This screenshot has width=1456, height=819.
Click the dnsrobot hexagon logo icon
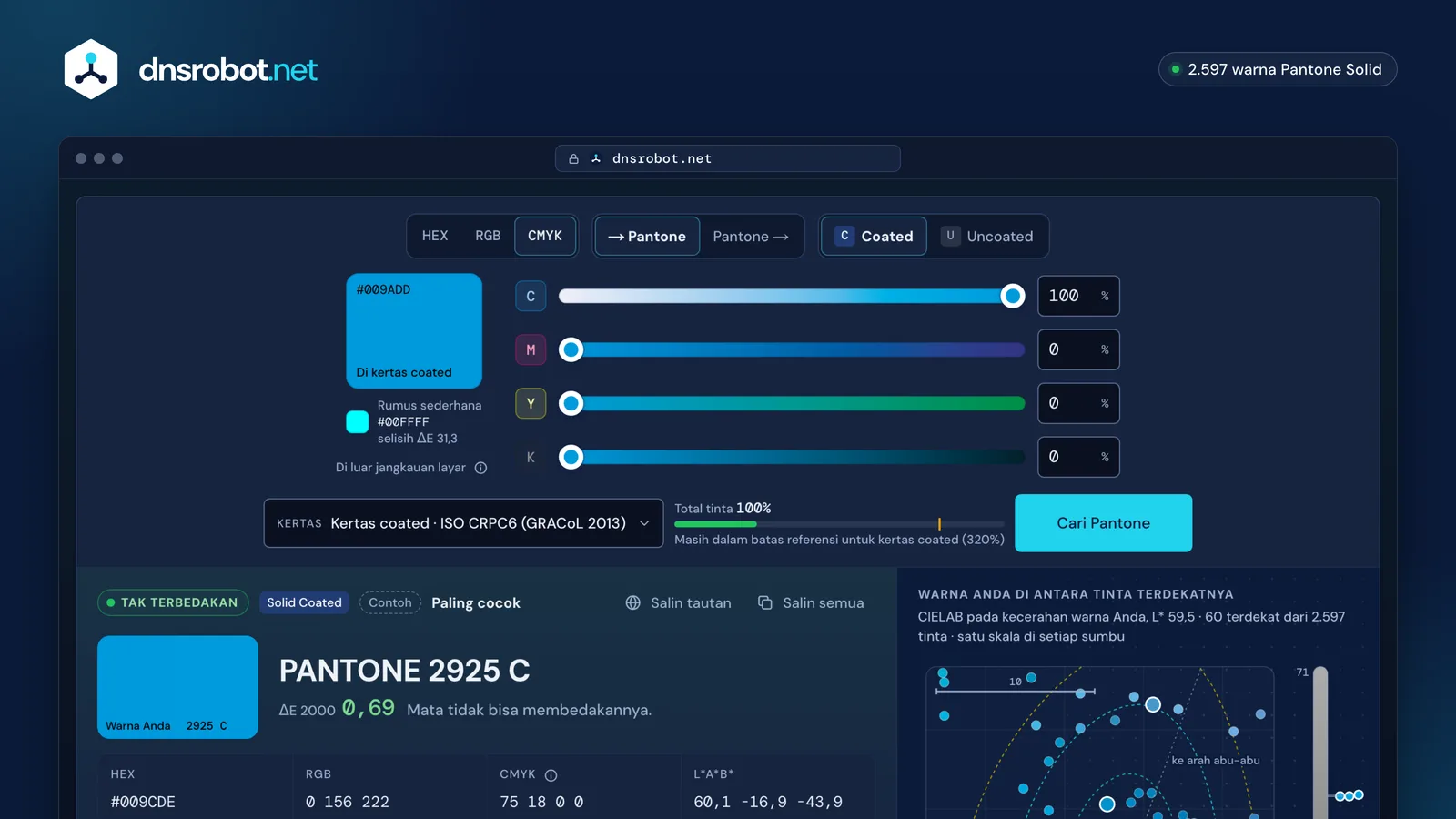(91, 69)
